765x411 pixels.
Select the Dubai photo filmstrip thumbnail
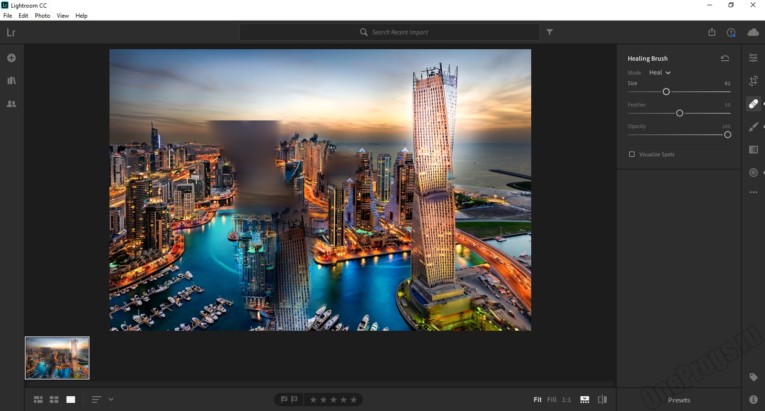[x=58, y=358]
